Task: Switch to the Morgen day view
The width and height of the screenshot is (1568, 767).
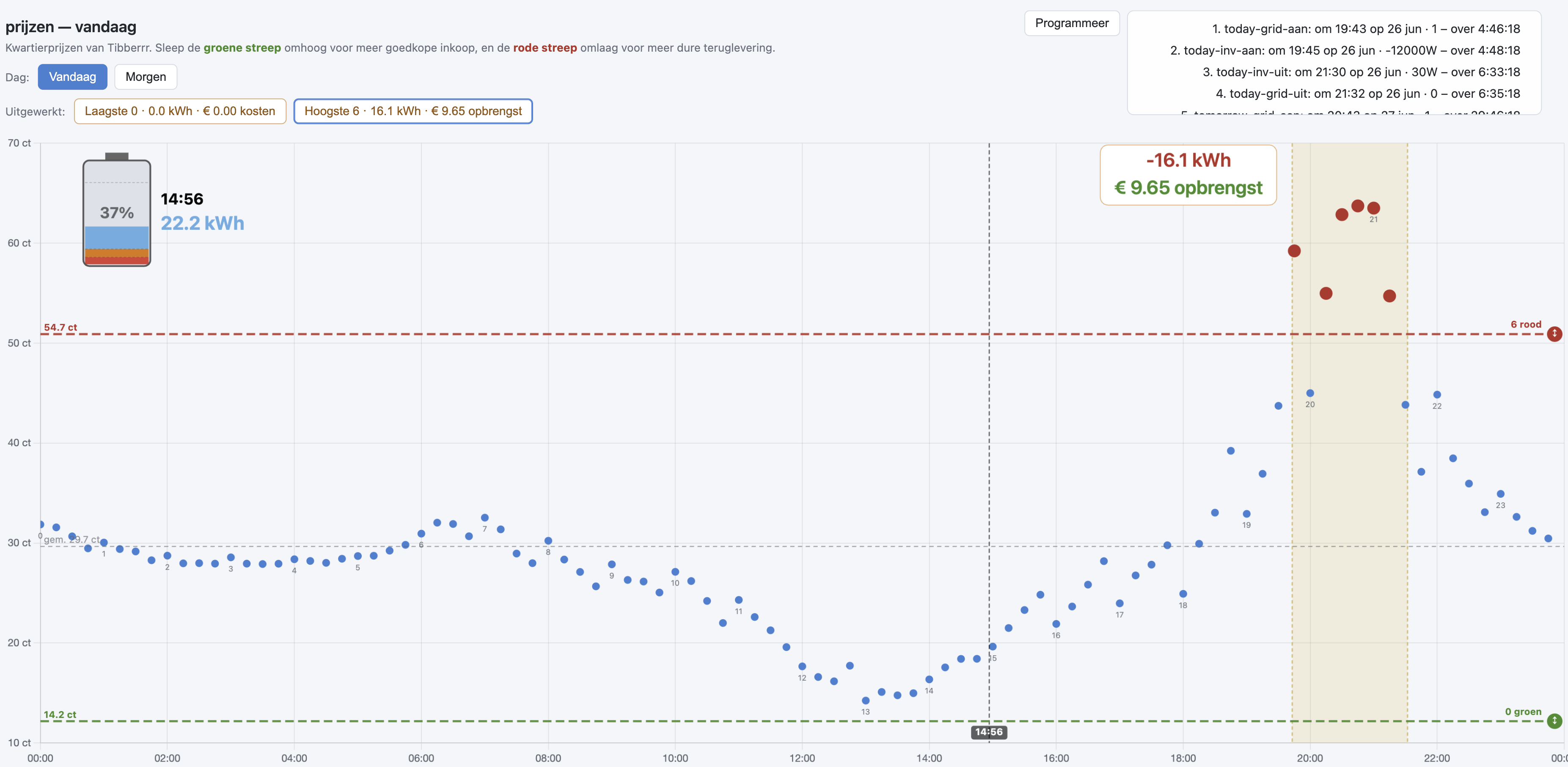Action: [x=146, y=77]
